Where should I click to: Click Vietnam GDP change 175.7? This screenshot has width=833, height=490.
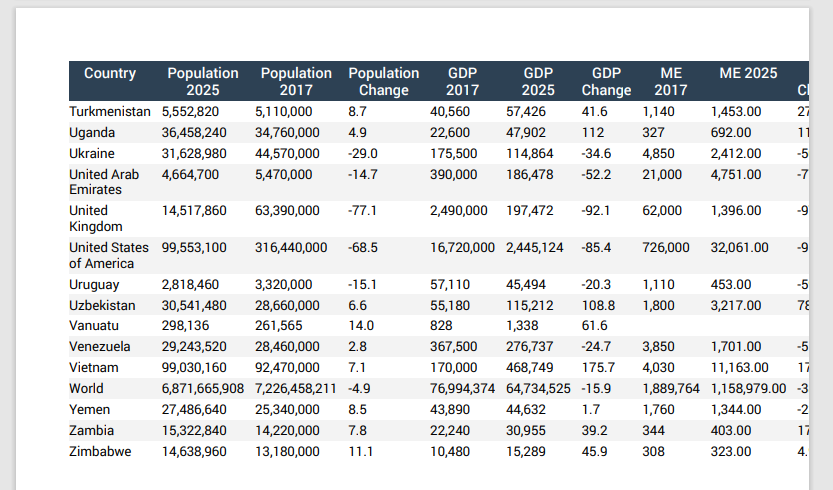tap(598, 368)
